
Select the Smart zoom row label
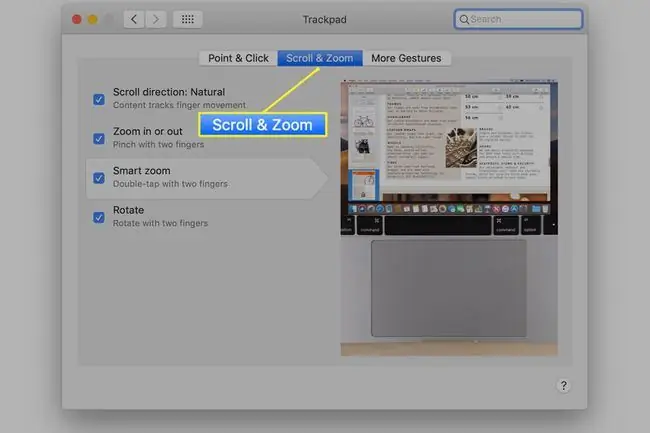point(141,171)
